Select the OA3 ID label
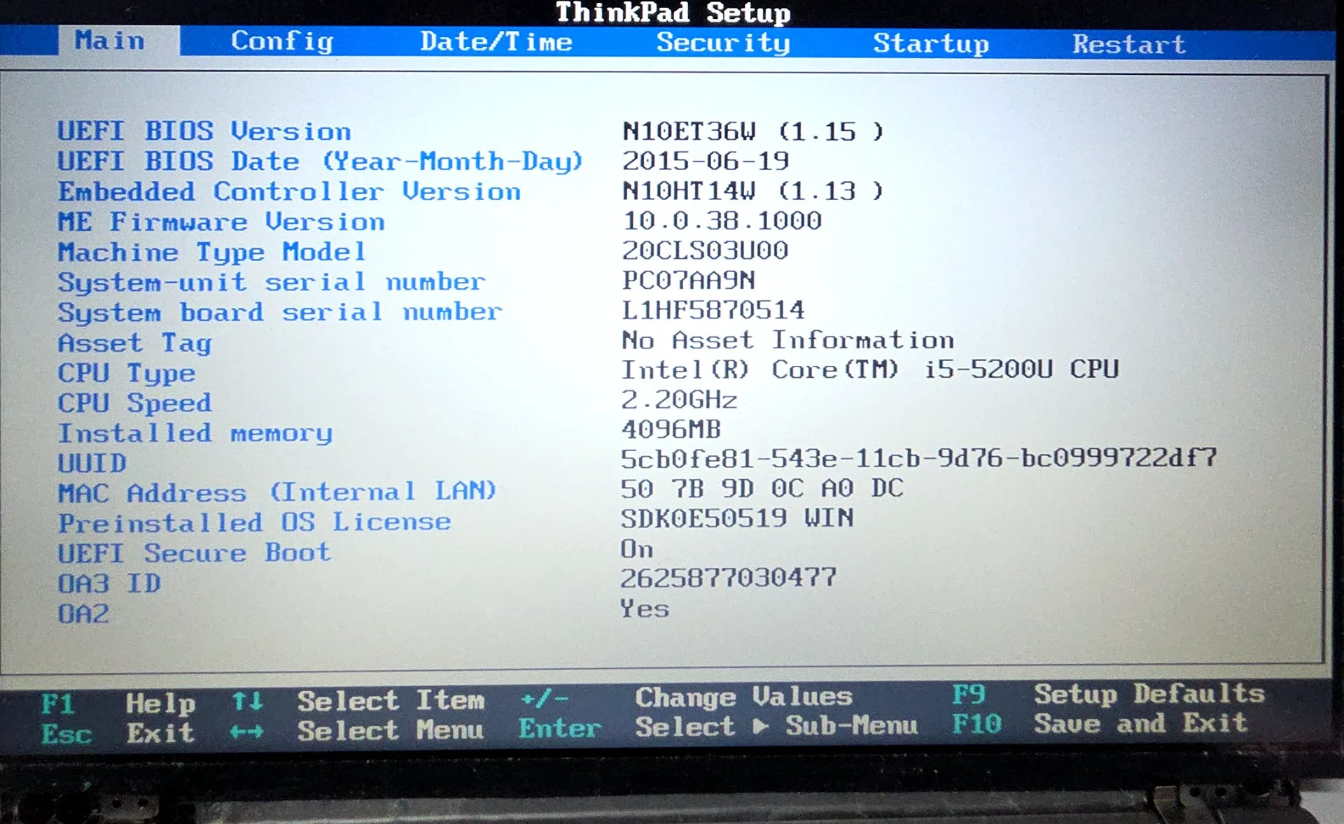The width and height of the screenshot is (1344, 824). [109, 583]
